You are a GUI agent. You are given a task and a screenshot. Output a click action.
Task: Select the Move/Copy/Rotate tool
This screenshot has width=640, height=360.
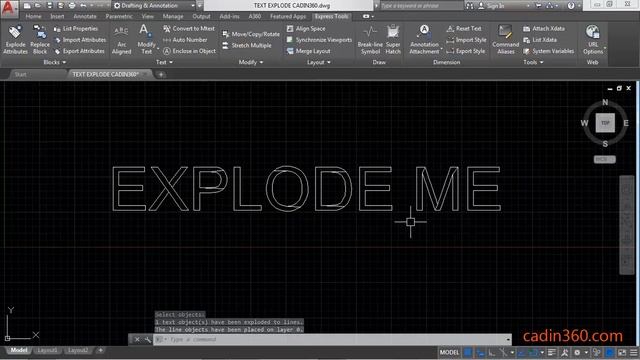tap(251, 34)
